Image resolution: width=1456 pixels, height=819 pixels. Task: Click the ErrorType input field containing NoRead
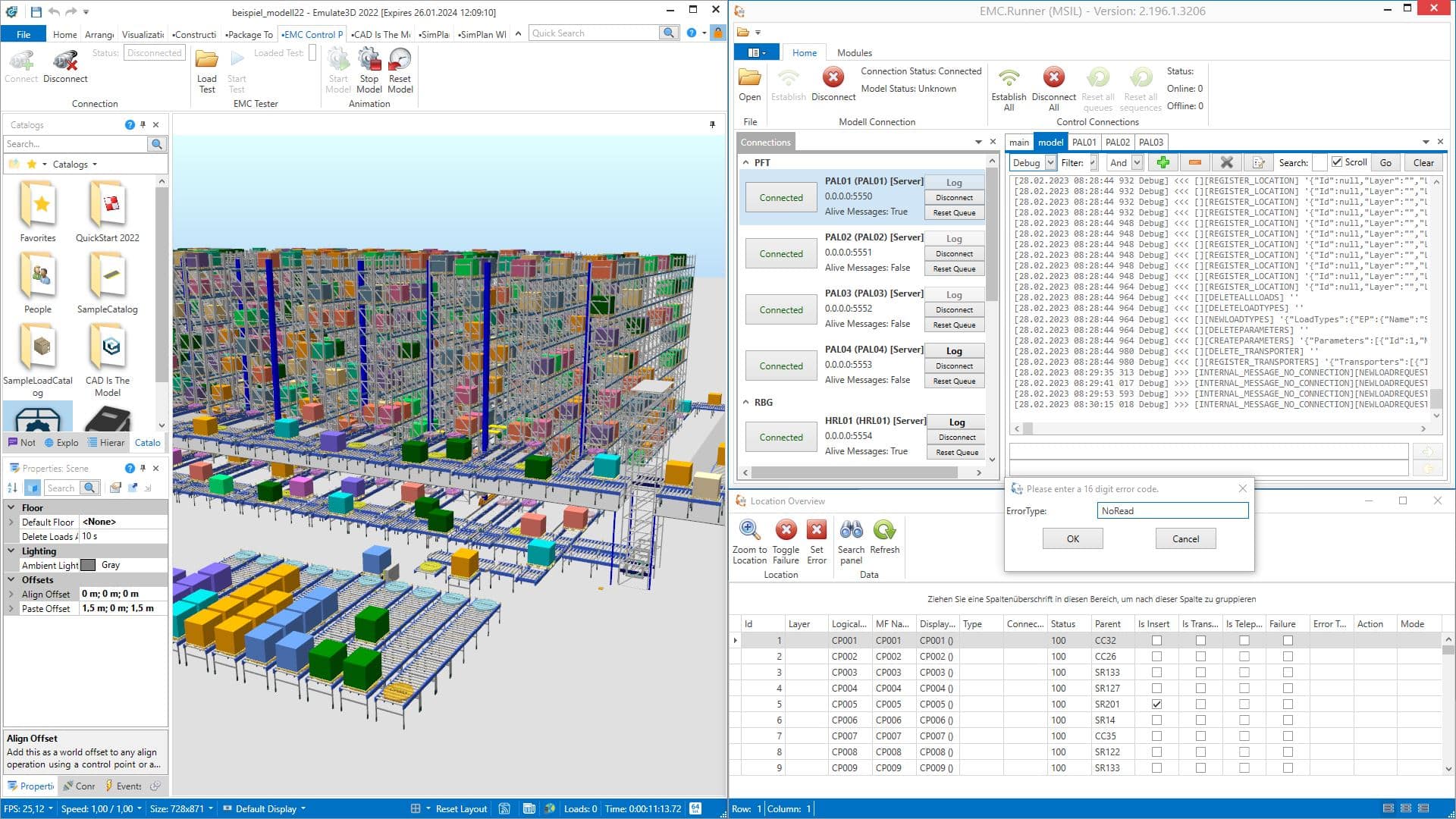click(x=1172, y=510)
